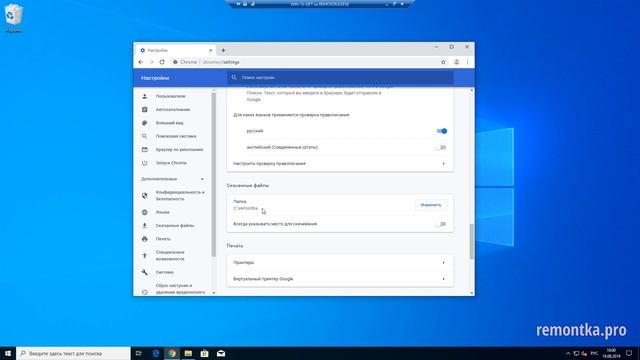Click the chrome://settings address bar
The width and height of the screenshot is (640, 360).
tap(308, 62)
